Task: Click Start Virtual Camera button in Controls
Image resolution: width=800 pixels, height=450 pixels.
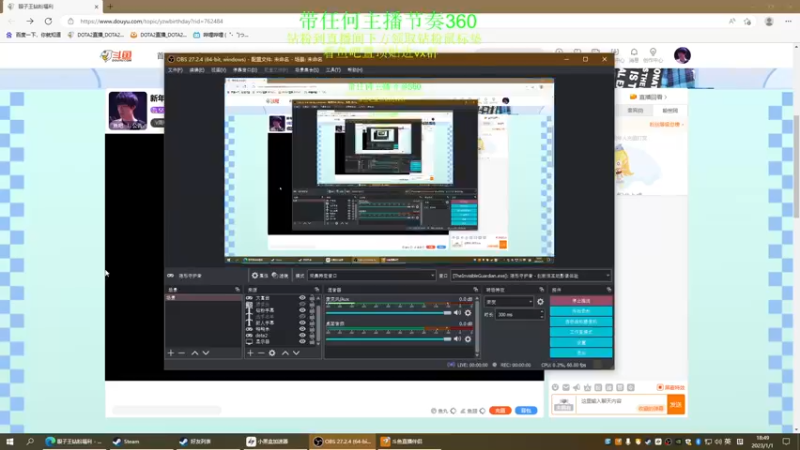Action: [581, 322]
